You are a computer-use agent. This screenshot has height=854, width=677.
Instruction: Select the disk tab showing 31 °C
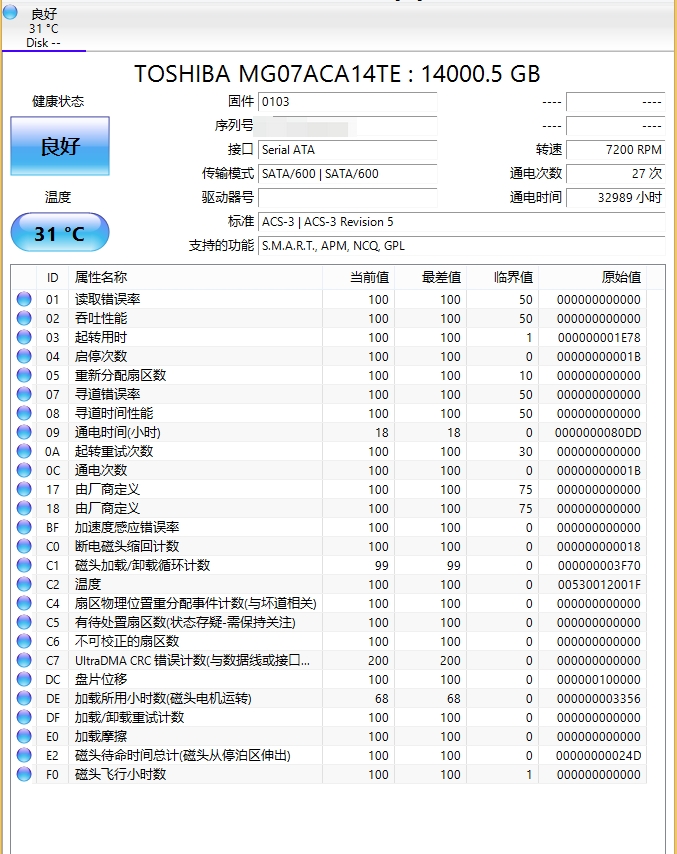44,28
